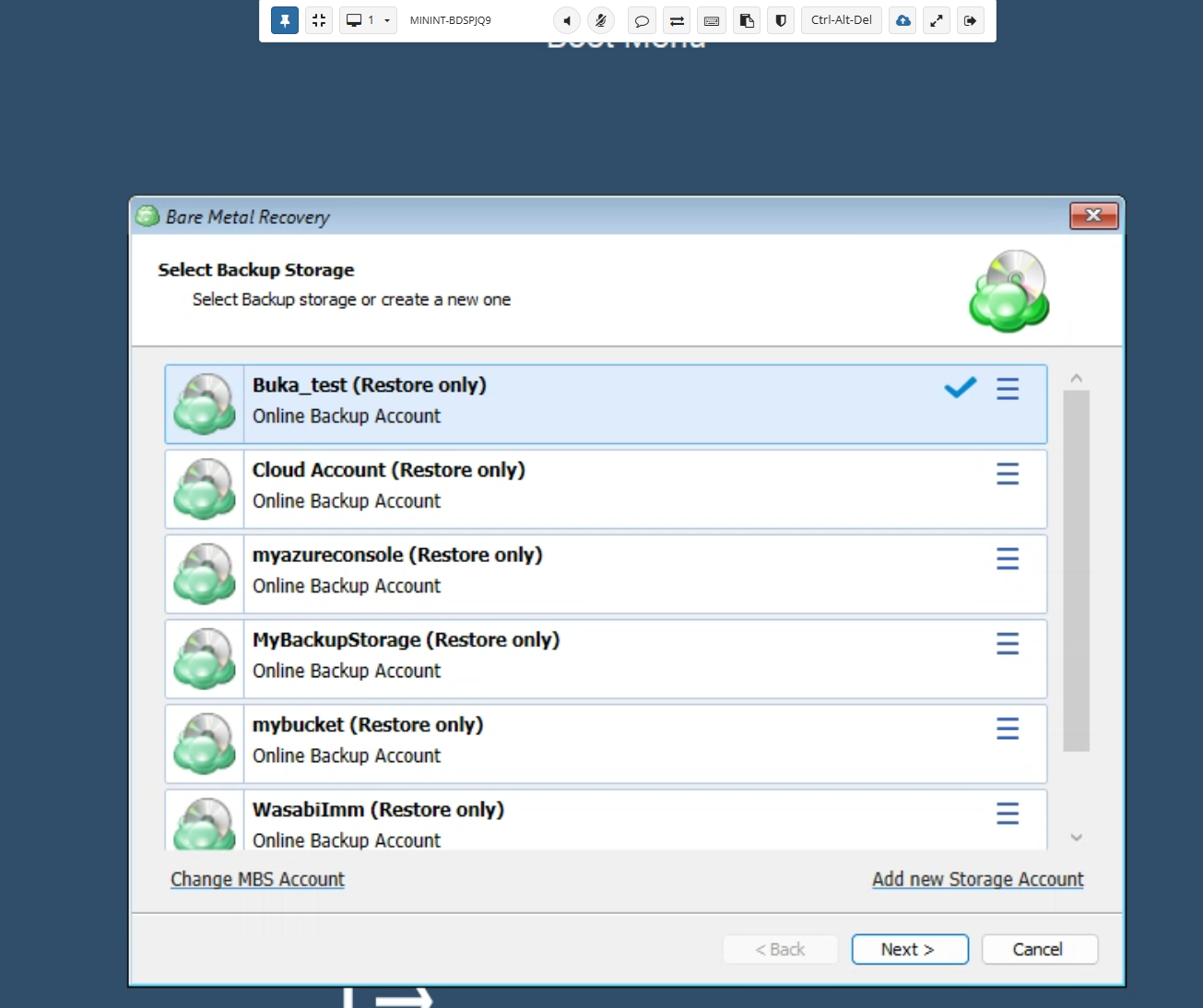Image resolution: width=1203 pixels, height=1008 pixels.
Task: Click the shield icon
Action: pos(781,20)
